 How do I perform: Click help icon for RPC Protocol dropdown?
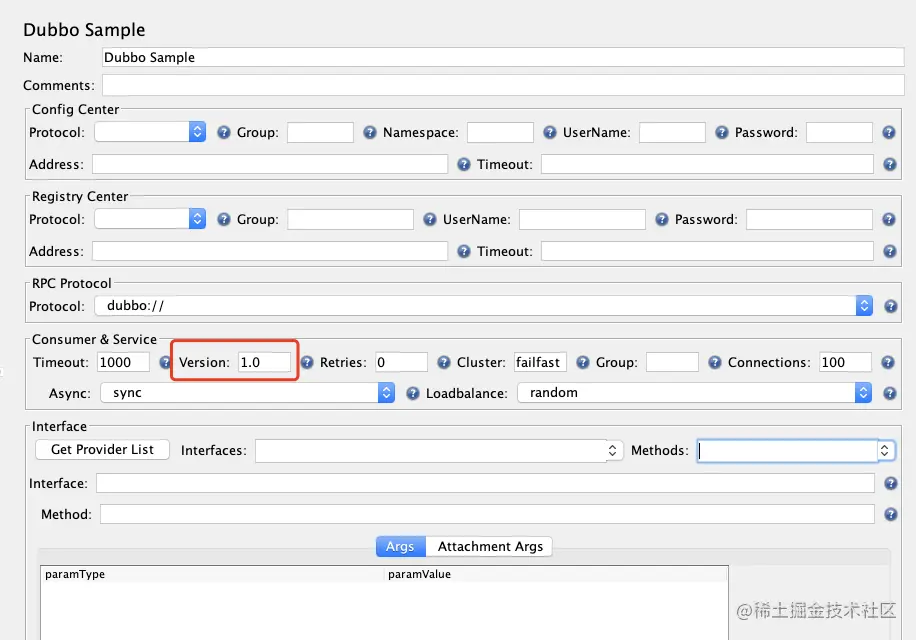coord(890,307)
